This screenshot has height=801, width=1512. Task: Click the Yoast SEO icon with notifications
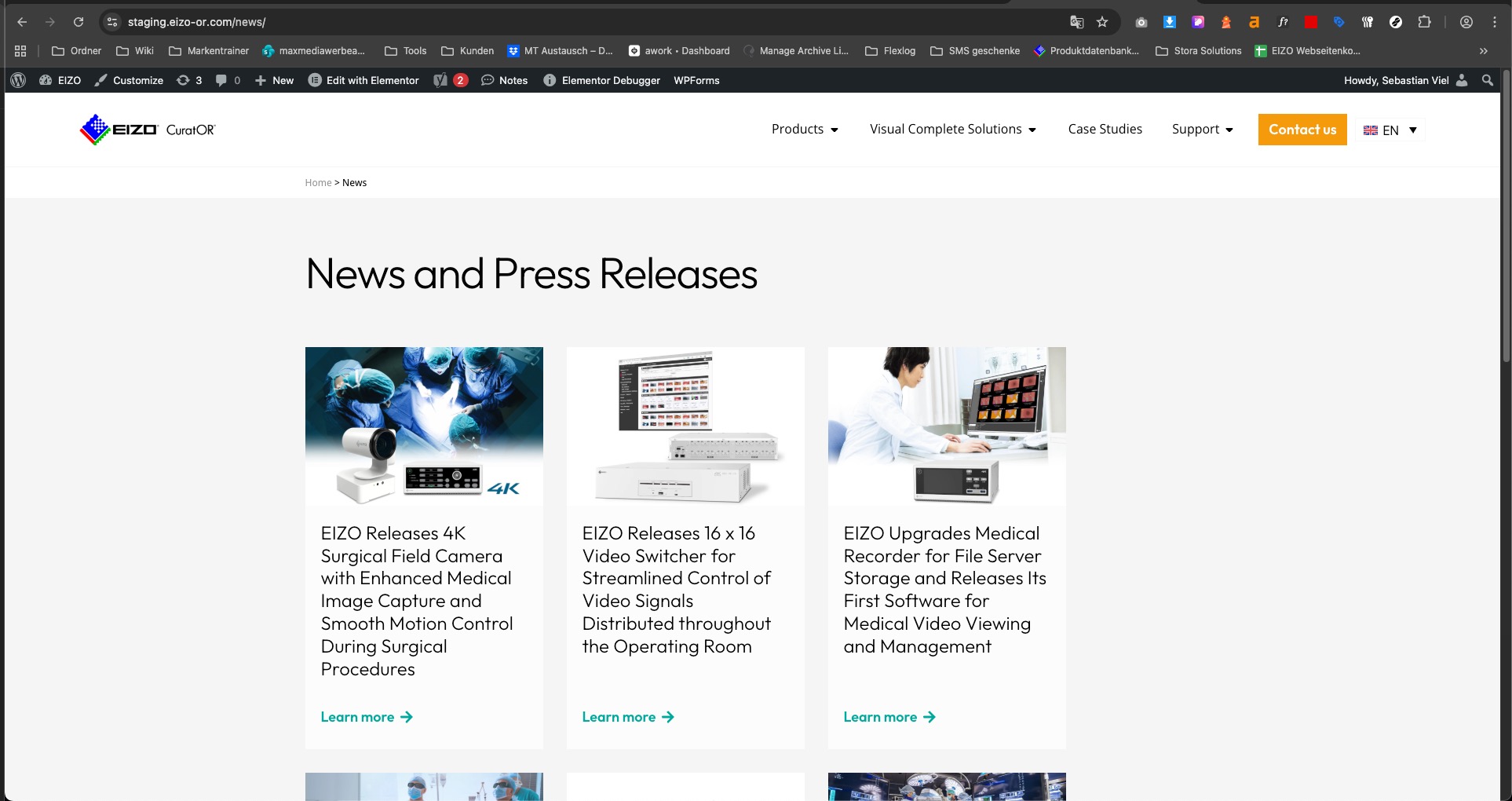pyautogui.click(x=450, y=80)
